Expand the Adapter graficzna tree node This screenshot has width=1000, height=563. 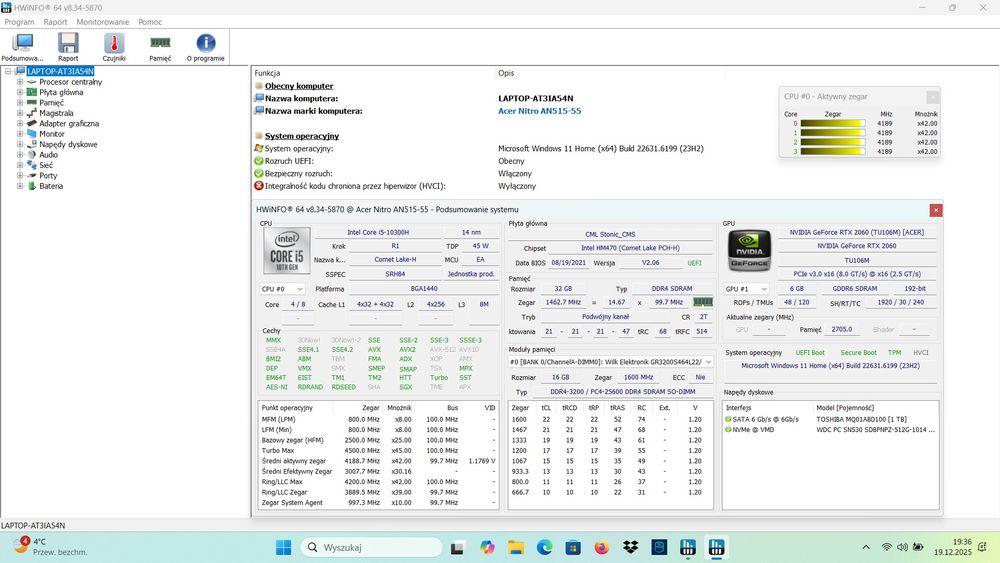click(20, 123)
